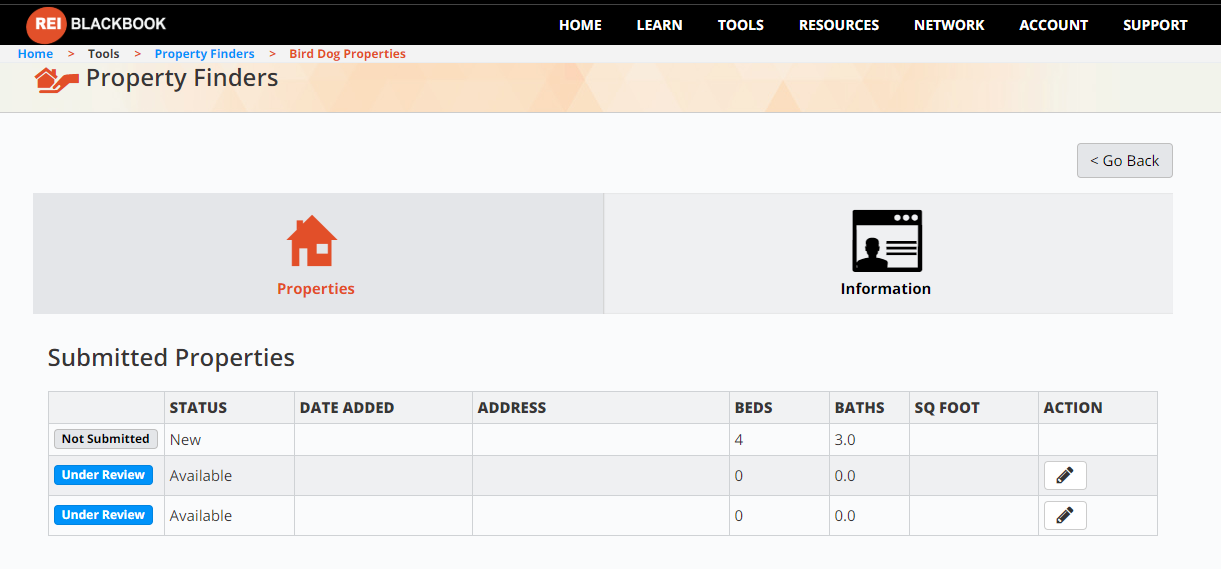Click Under Review badge in second row

[x=103, y=475]
